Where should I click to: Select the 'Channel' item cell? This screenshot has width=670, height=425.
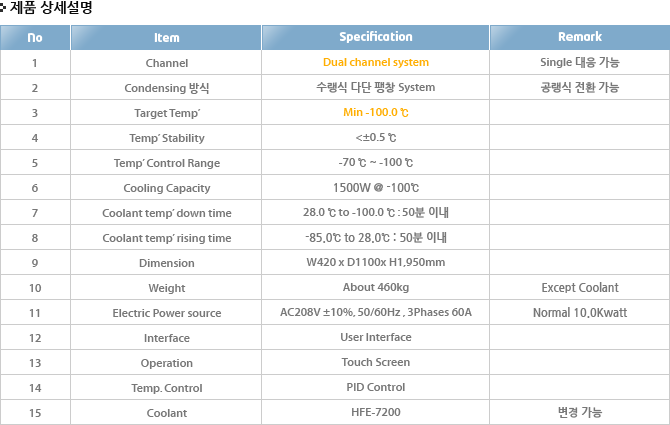[x=166, y=63]
